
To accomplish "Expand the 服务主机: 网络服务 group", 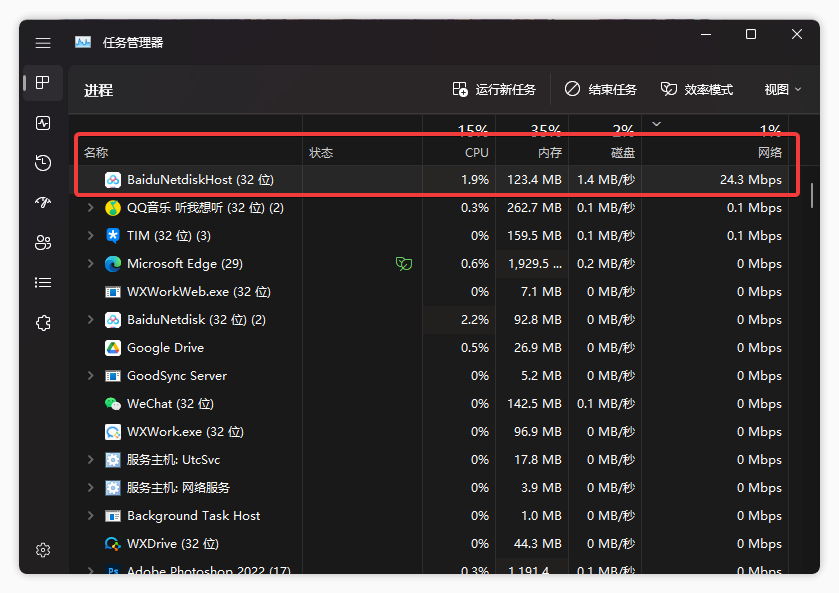I will 90,488.
